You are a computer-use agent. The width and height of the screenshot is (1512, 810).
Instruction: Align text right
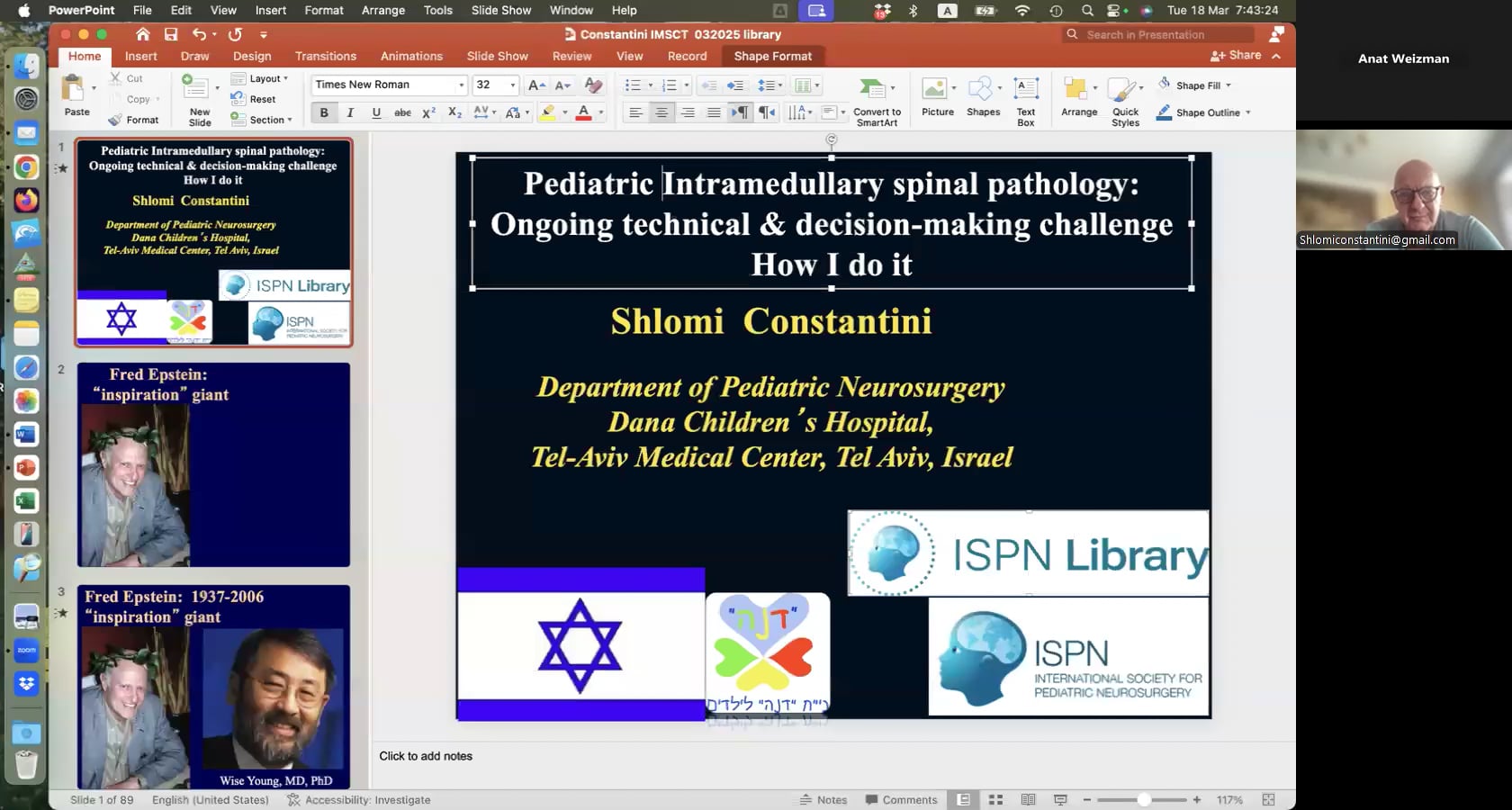[x=688, y=112]
